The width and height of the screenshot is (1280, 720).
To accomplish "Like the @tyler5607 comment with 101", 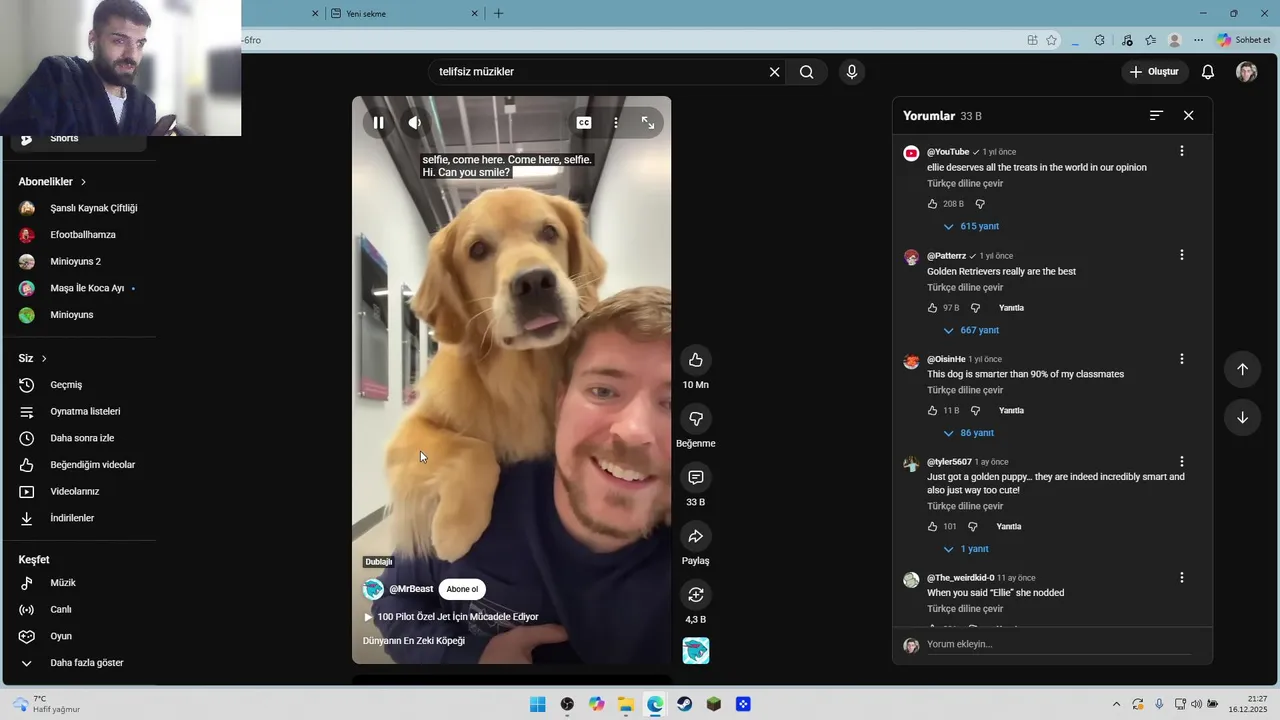I will [933, 526].
